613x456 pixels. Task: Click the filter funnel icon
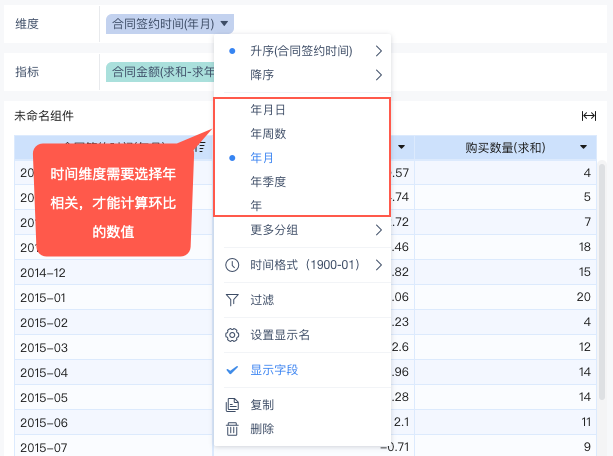click(x=232, y=300)
